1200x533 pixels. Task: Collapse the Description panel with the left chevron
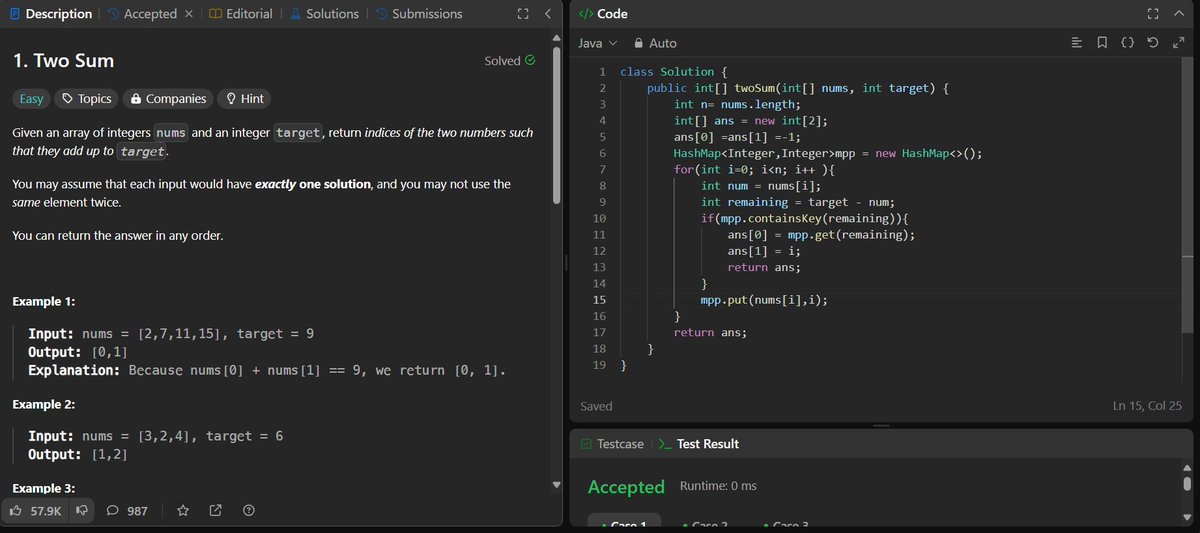[x=547, y=14]
